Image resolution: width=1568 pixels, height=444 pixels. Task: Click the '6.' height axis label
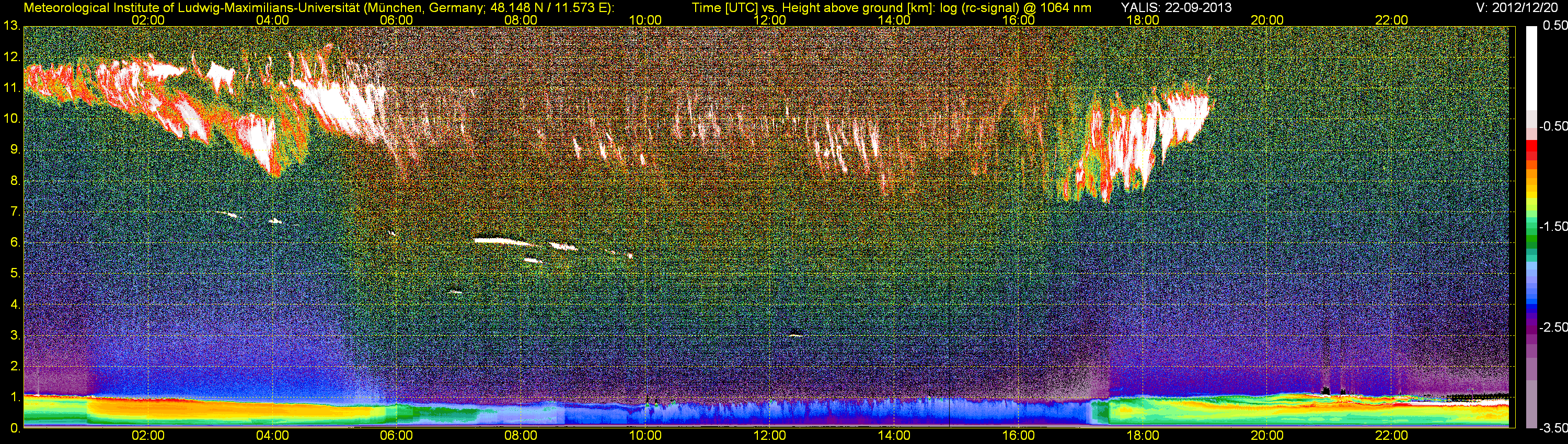15,243
